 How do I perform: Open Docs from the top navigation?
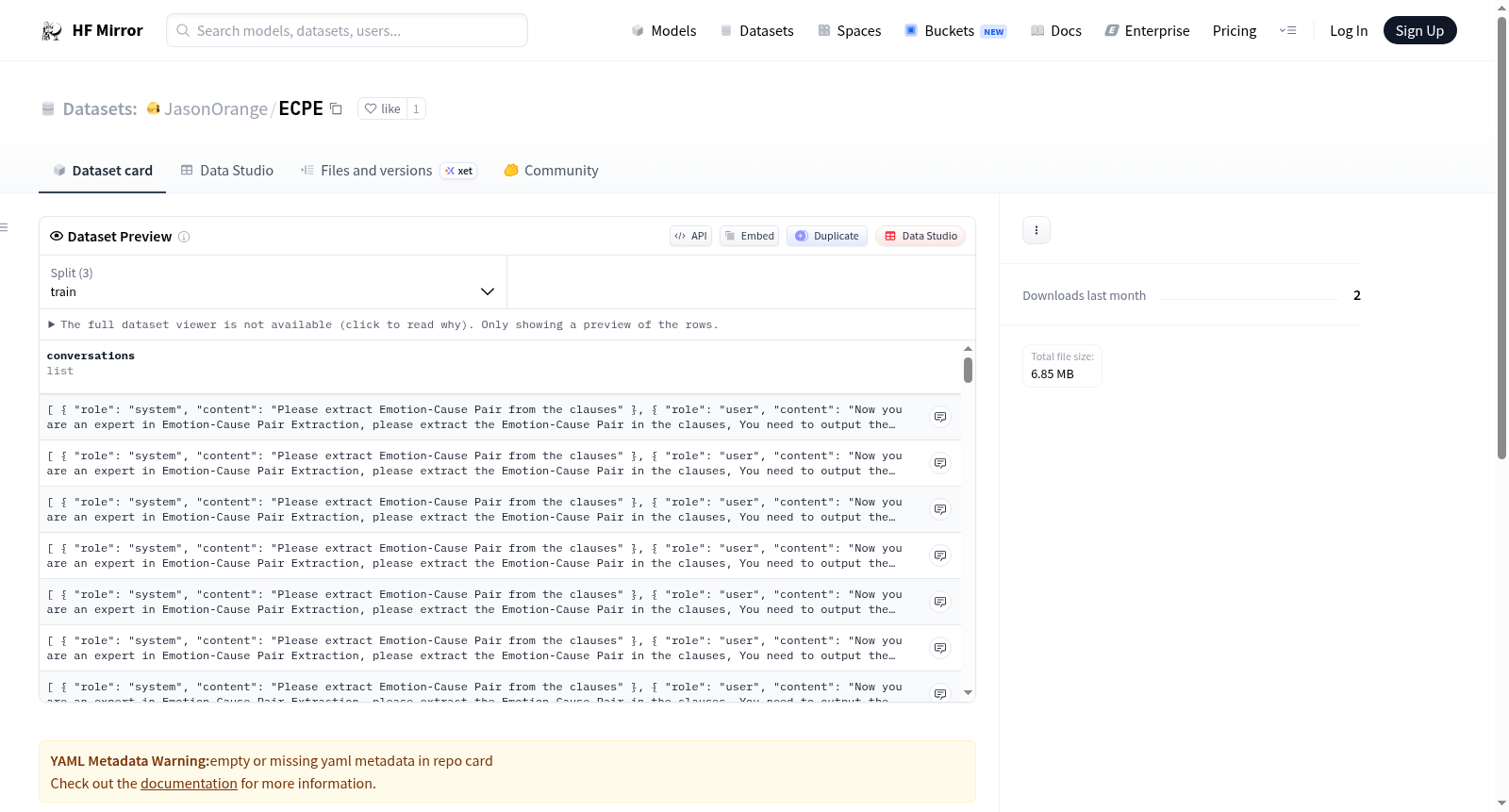coord(1056,31)
